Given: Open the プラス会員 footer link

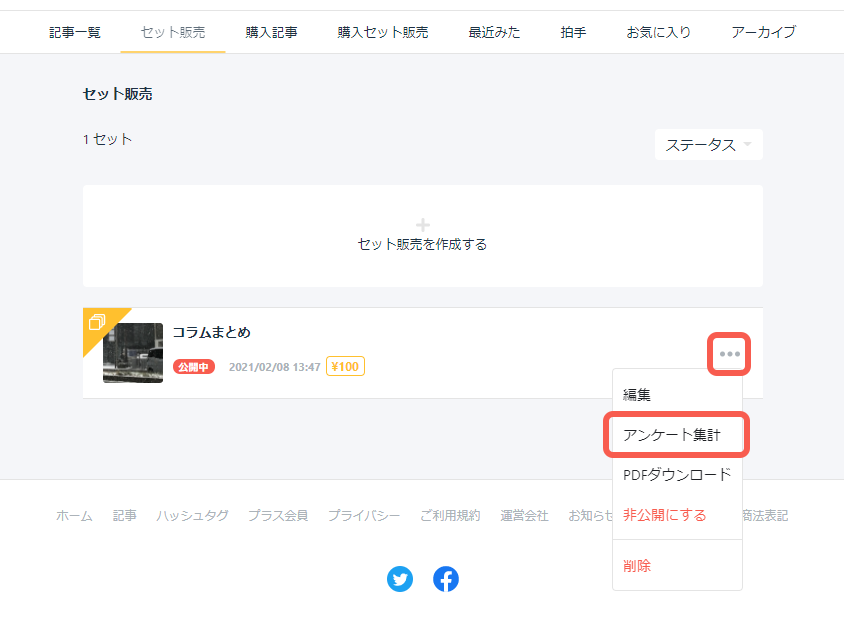Looking at the screenshot, I should coord(278,516).
